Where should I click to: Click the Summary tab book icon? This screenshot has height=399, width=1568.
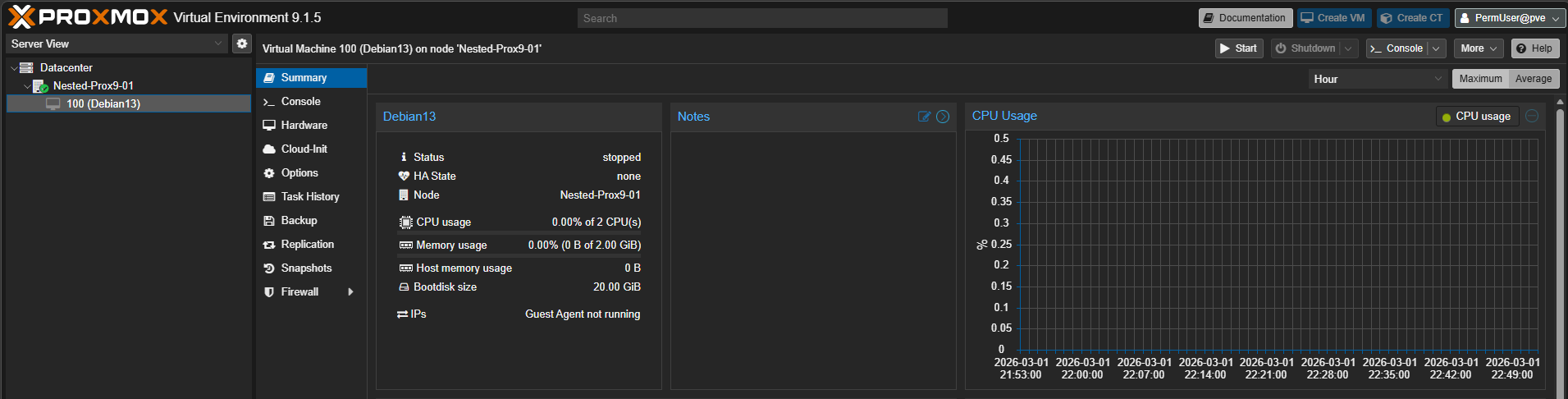[268, 78]
